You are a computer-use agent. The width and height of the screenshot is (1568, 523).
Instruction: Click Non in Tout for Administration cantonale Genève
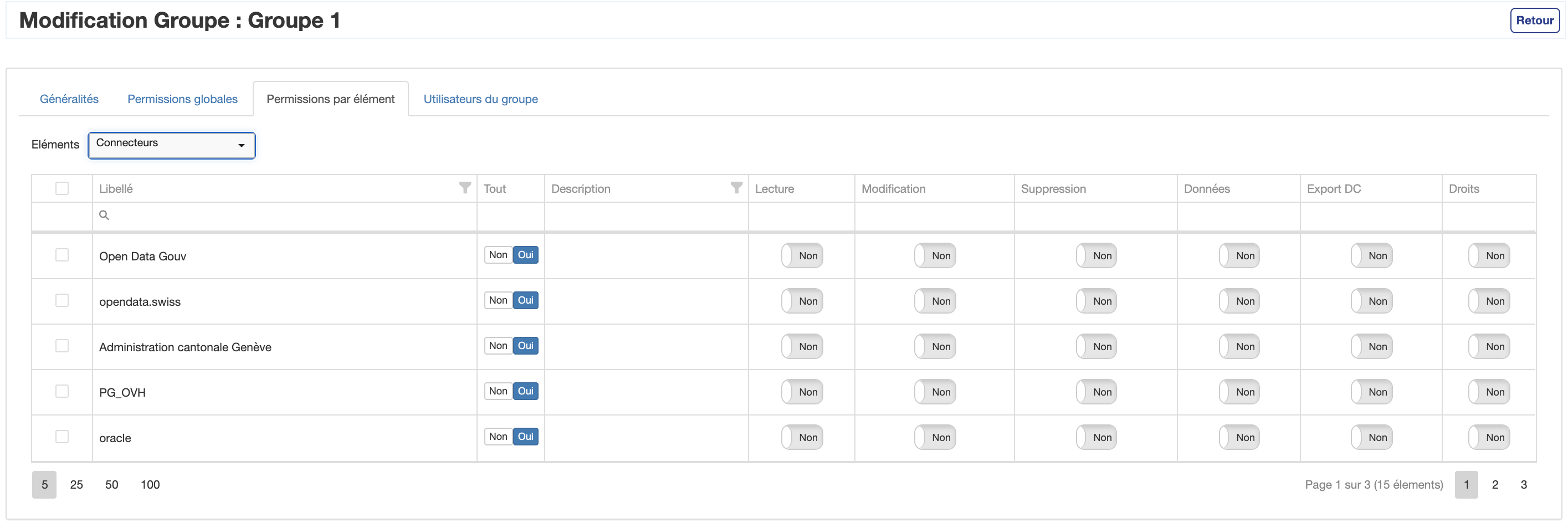pos(498,346)
